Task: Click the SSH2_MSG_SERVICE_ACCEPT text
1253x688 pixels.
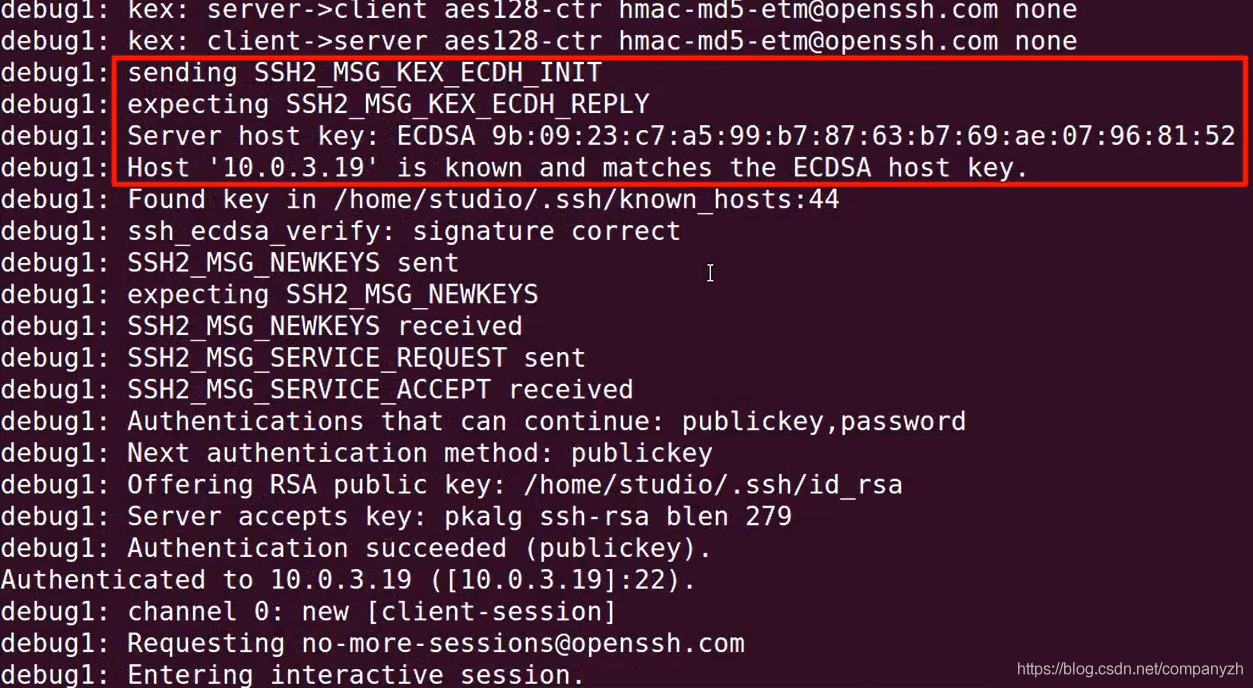Action: (309, 389)
